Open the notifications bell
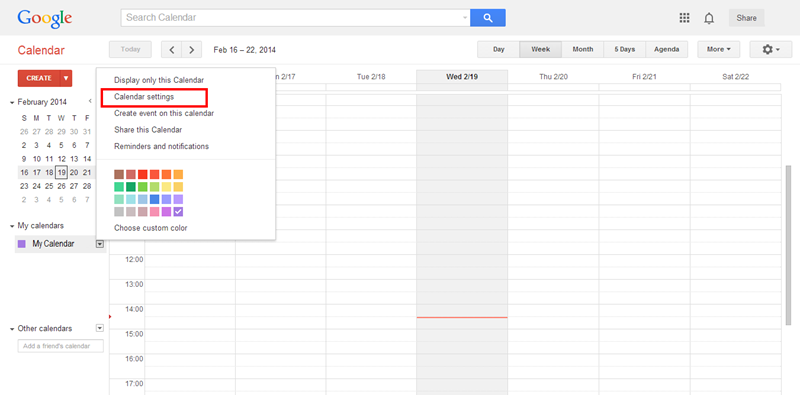This screenshot has height=395, width=800. click(x=709, y=18)
